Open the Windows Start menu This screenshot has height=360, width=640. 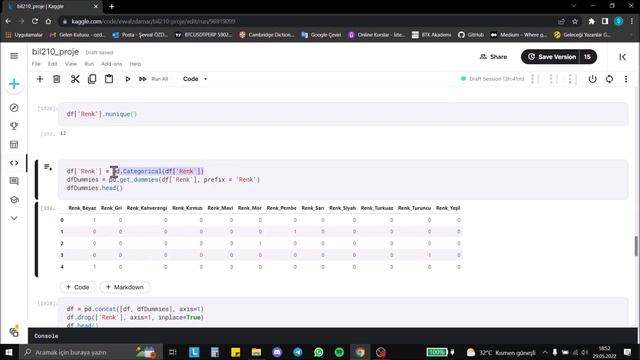point(8,352)
